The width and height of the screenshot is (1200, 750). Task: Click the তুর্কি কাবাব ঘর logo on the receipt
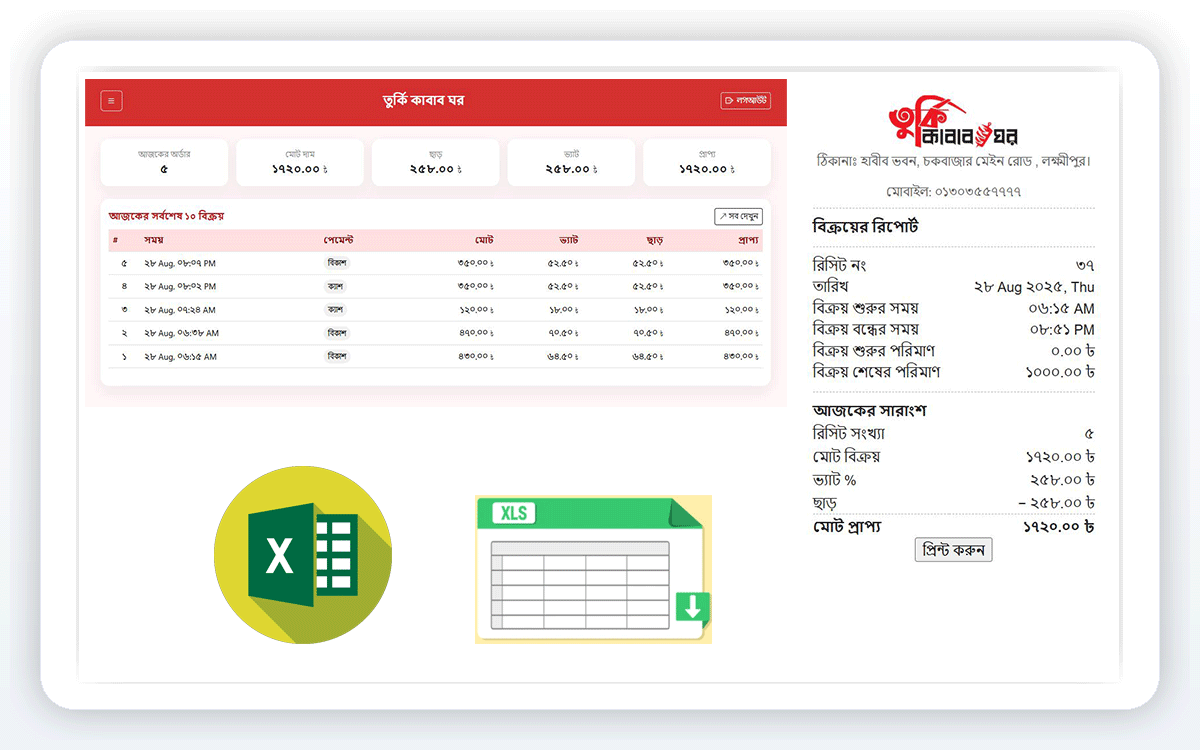point(953,124)
